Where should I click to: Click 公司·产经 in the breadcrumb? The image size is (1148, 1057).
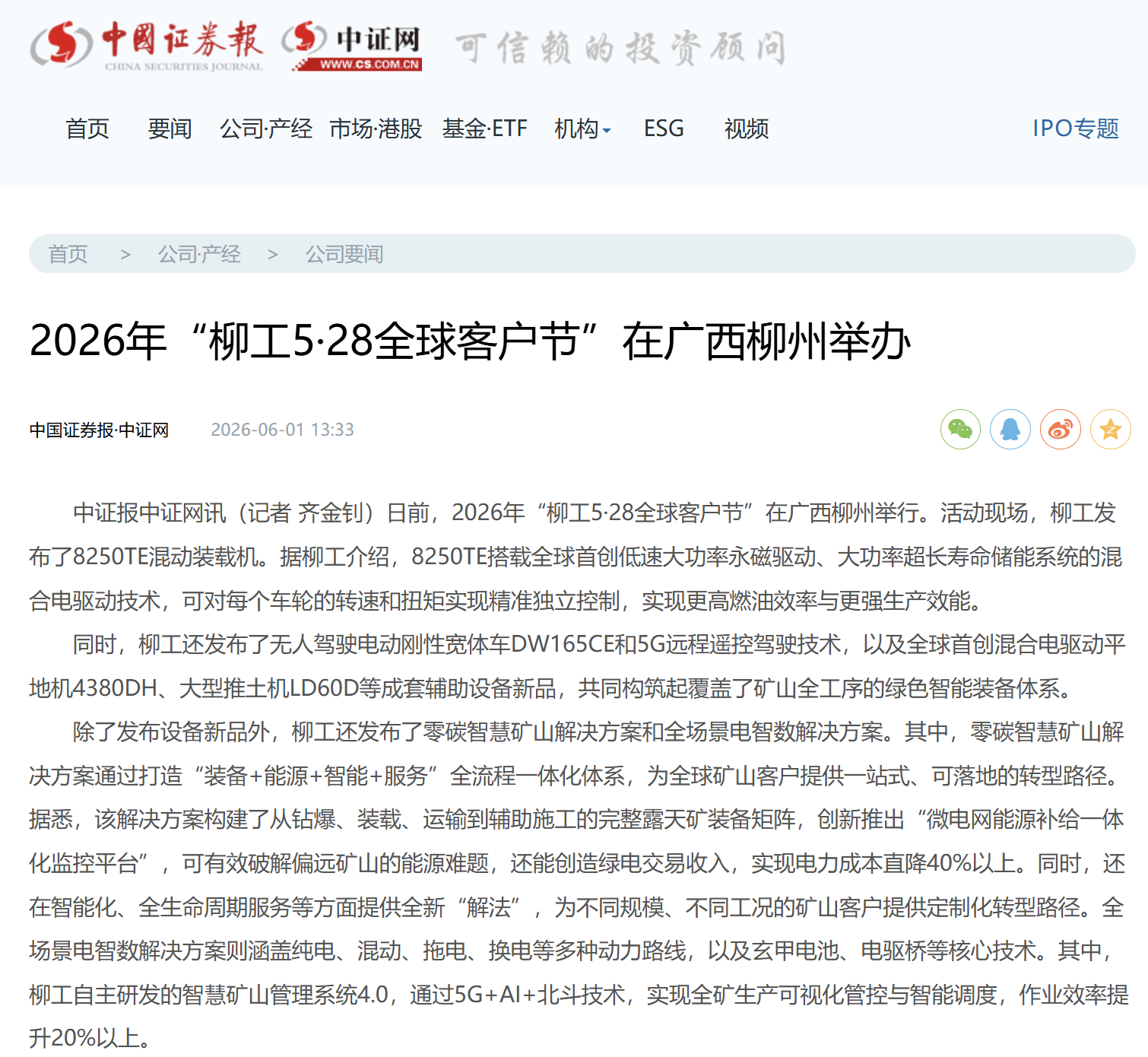tap(199, 254)
